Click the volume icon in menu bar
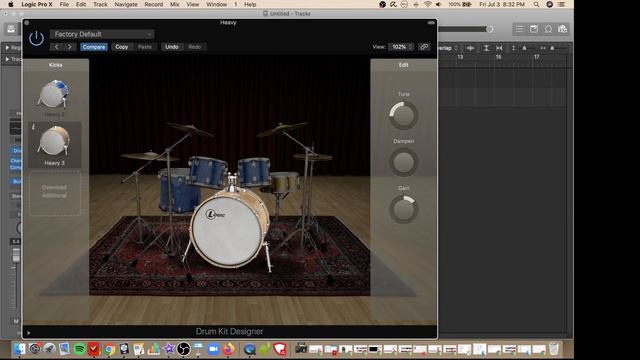 pyautogui.click(x=438, y=4)
